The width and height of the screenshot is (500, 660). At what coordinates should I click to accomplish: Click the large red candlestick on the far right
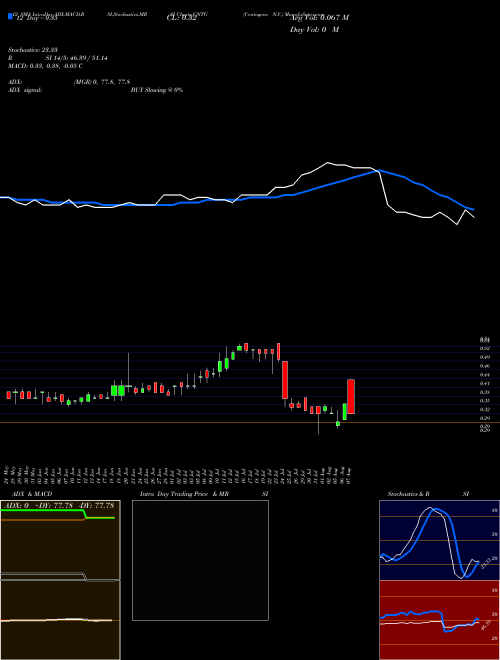click(351, 397)
